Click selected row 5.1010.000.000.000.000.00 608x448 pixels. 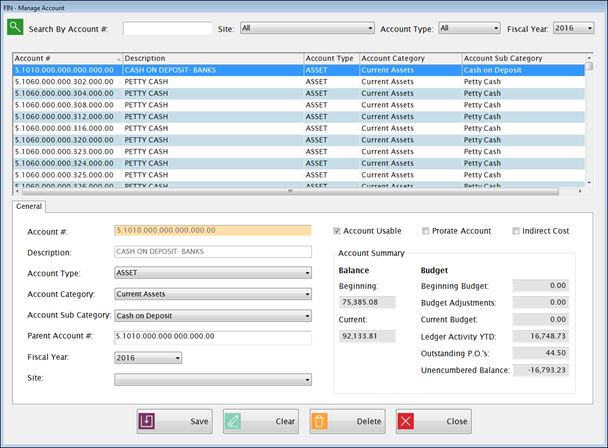[x=299, y=70]
